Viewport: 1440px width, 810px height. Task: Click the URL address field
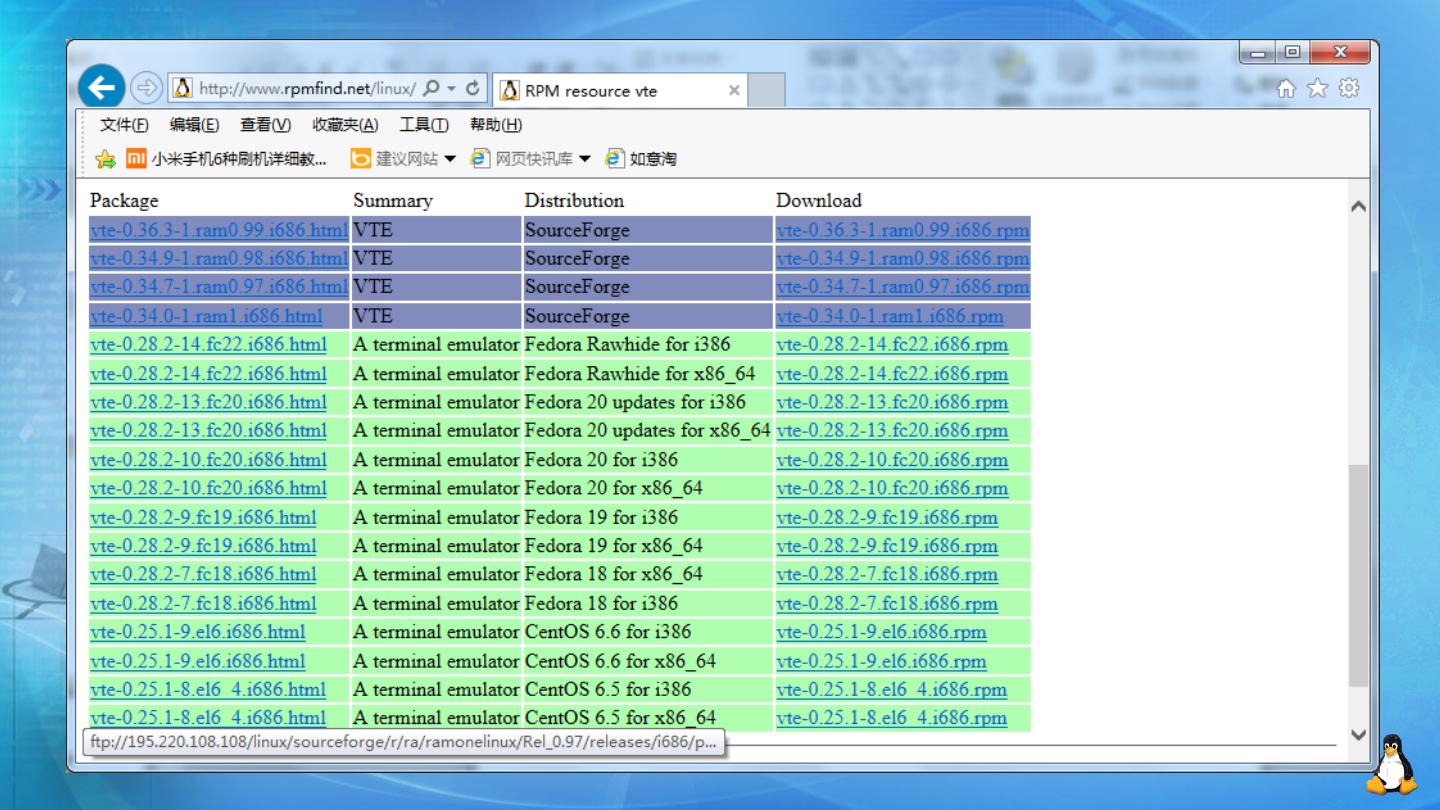click(x=306, y=88)
